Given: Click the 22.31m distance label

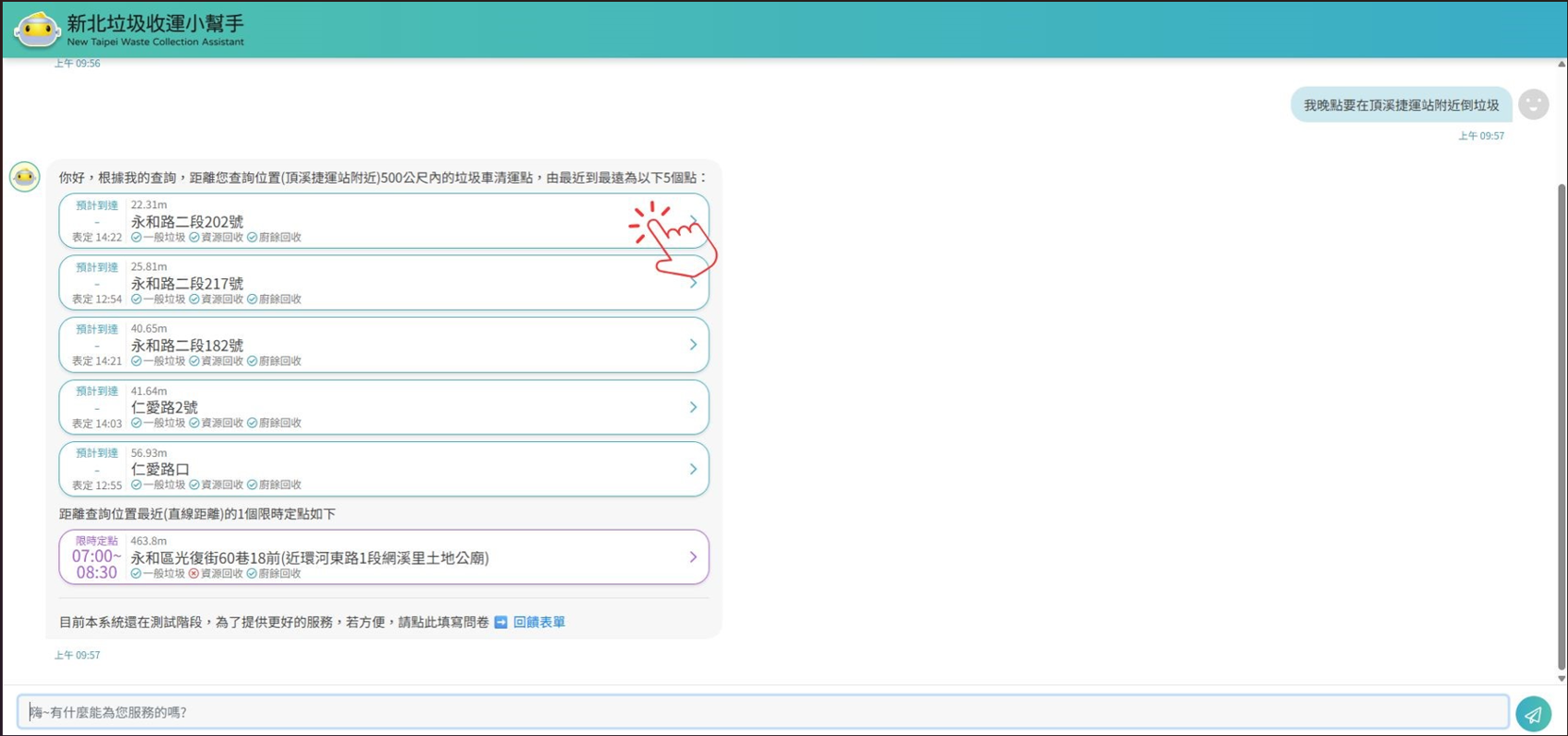Looking at the screenshot, I should 149,204.
